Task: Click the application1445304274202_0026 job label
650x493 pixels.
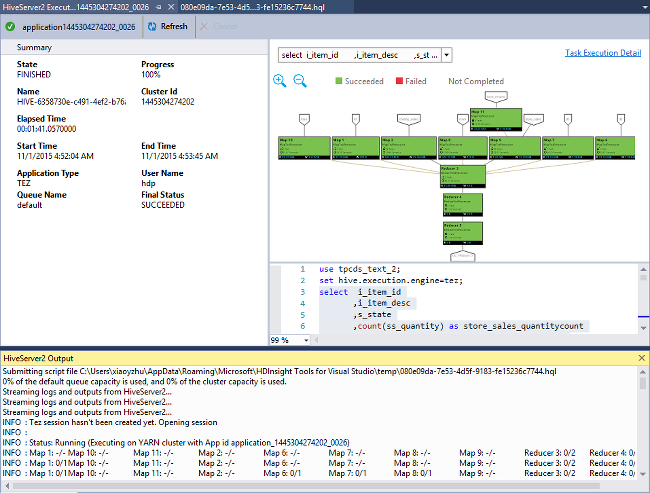Action: click(77, 27)
